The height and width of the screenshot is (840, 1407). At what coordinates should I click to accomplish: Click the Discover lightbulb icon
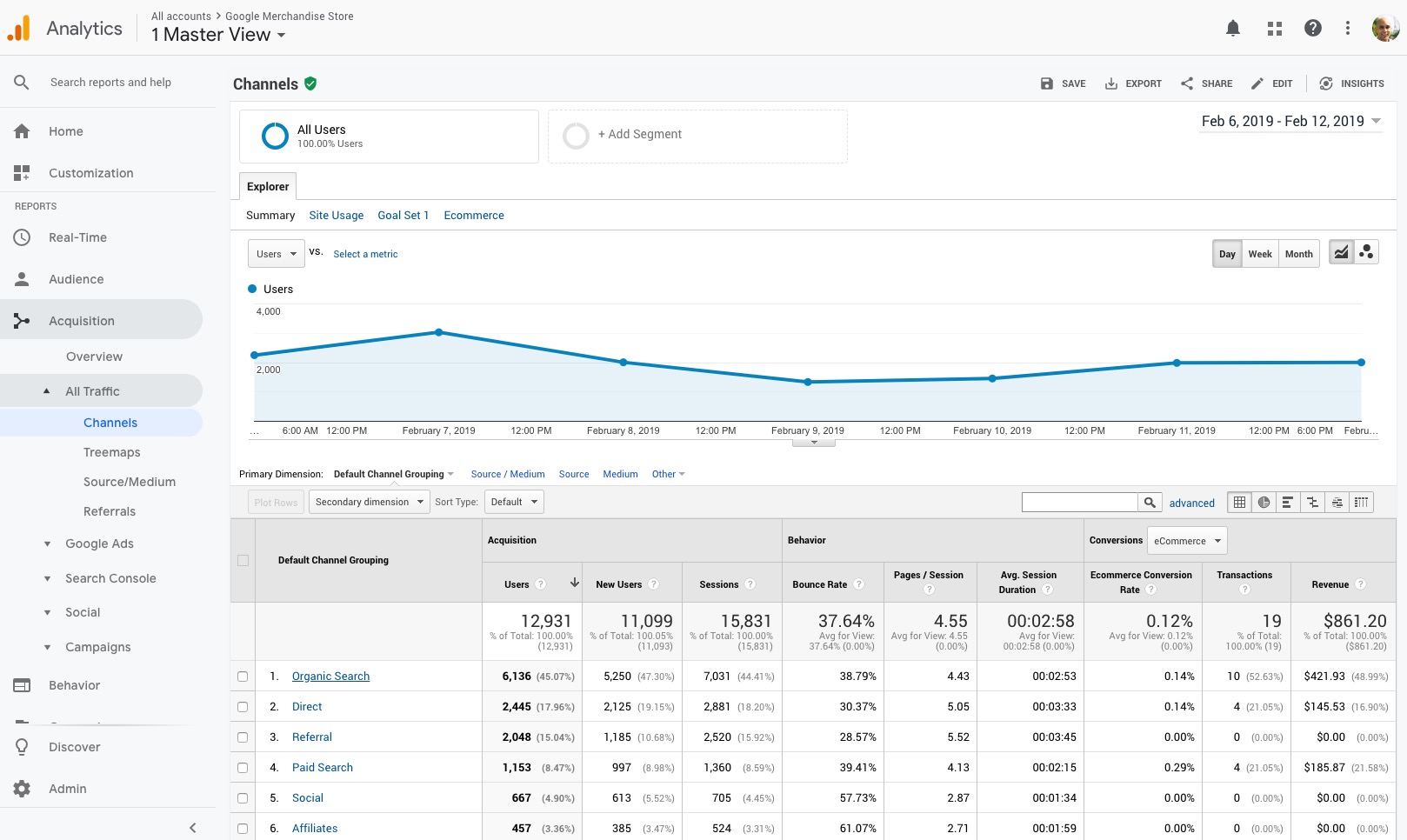[22, 747]
